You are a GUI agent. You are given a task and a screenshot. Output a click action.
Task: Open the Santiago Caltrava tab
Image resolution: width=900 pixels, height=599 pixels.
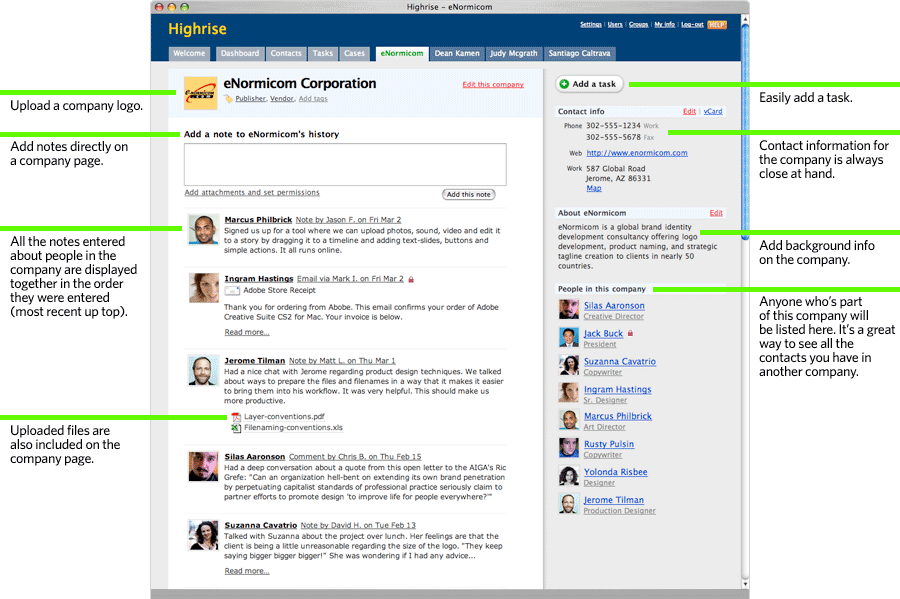click(579, 53)
